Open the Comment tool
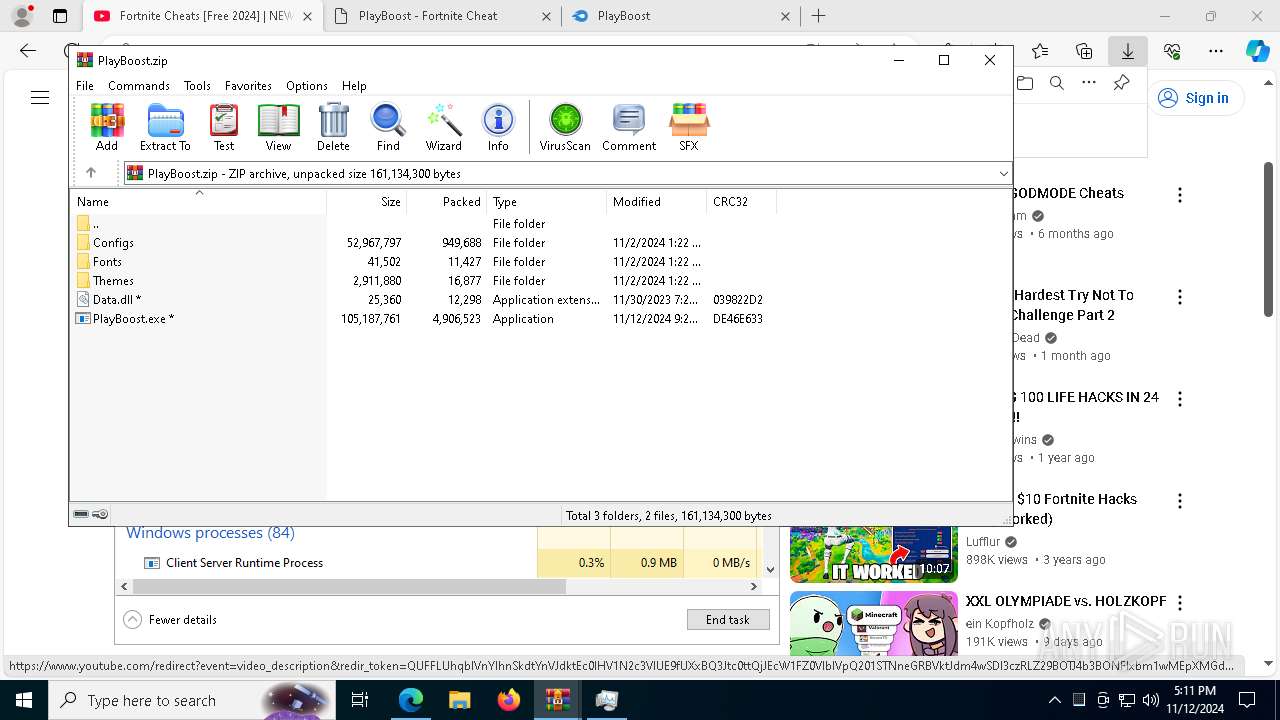This screenshot has height=720, width=1280. [629, 127]
